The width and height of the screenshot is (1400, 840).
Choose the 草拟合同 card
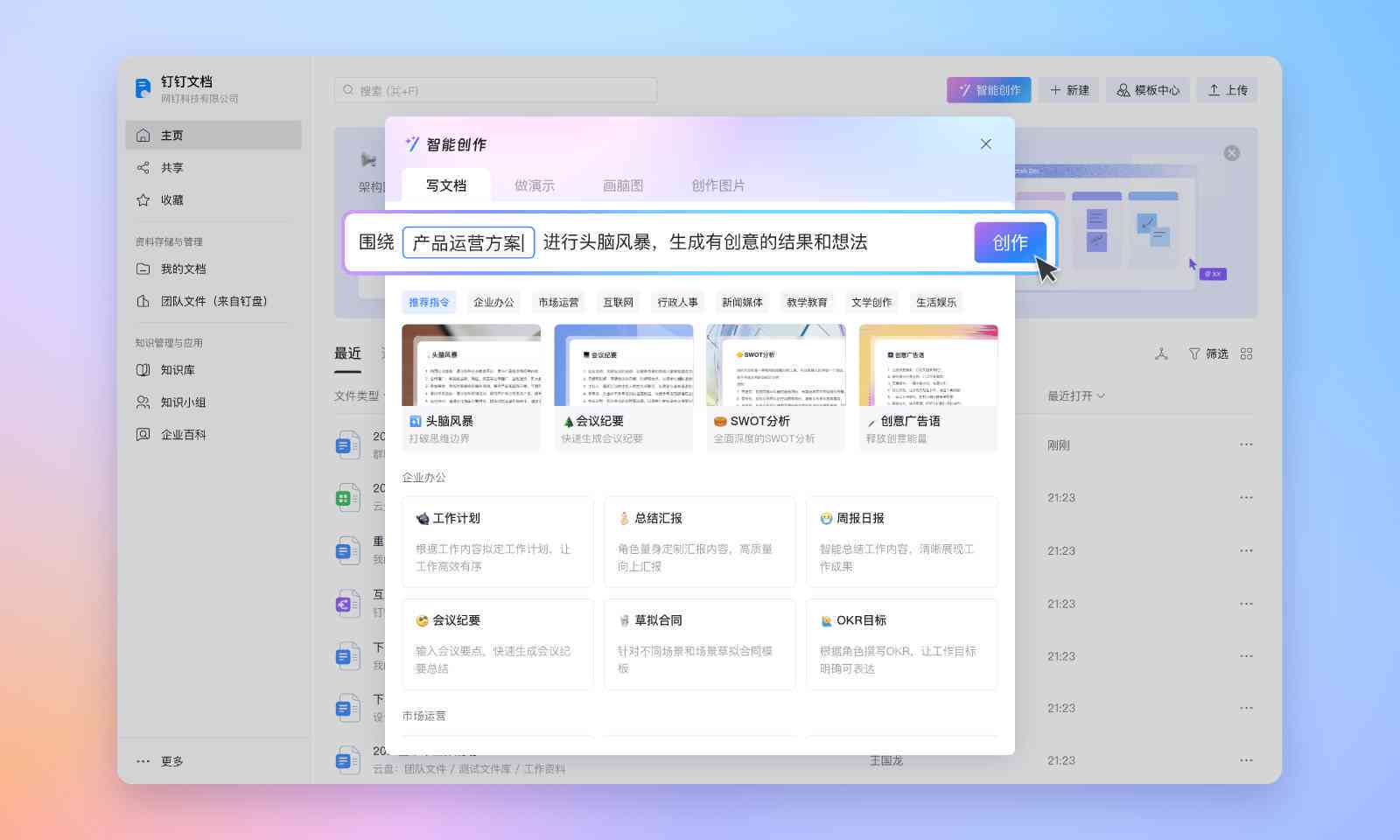click(700, 644)
